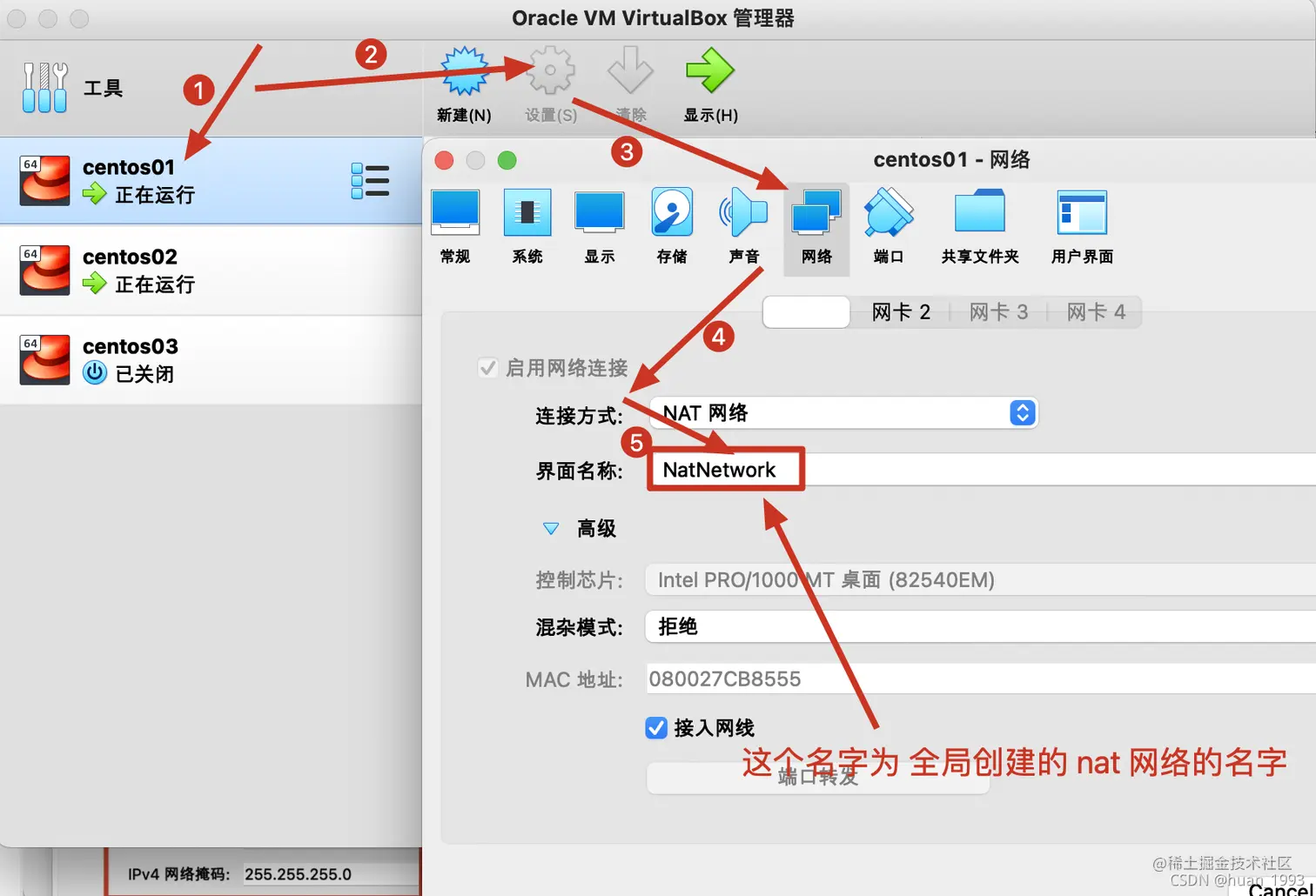The height and width of the screenshot is (896, 1316).
Task: Open 混杂模式 拒绝 dropdown
Action: pos(981,627)
